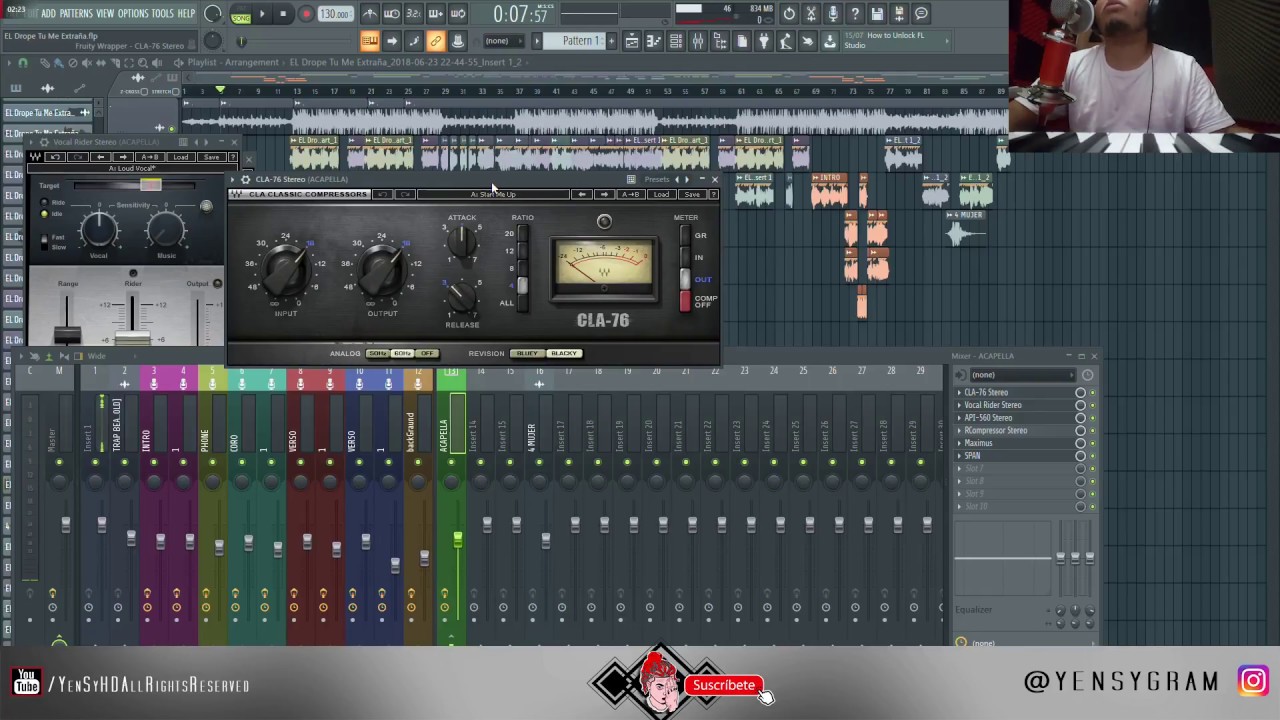
Task: Toggle the COMP OFF red button
Action: (685, 301)
